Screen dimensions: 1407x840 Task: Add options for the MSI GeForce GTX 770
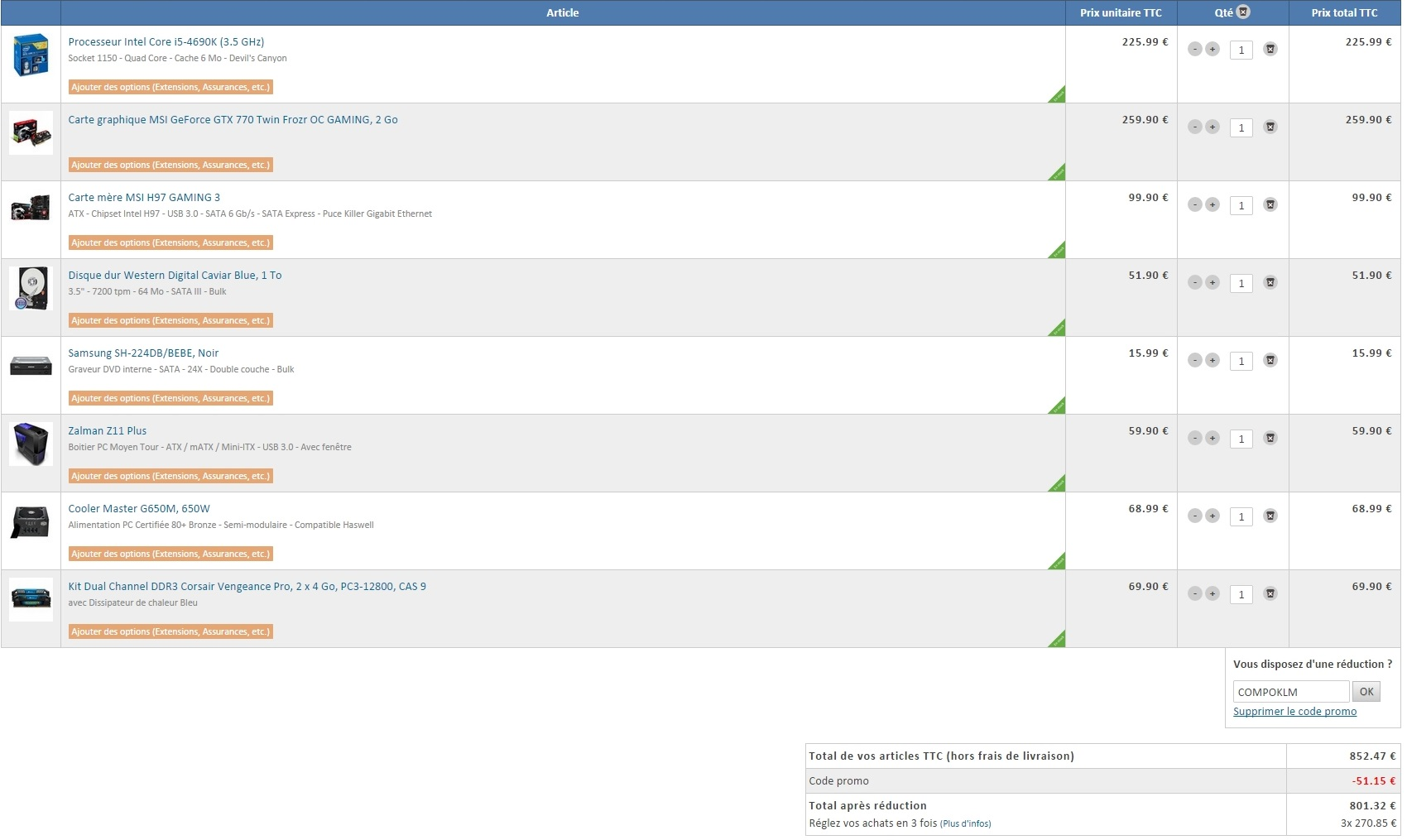pos(170,165)
